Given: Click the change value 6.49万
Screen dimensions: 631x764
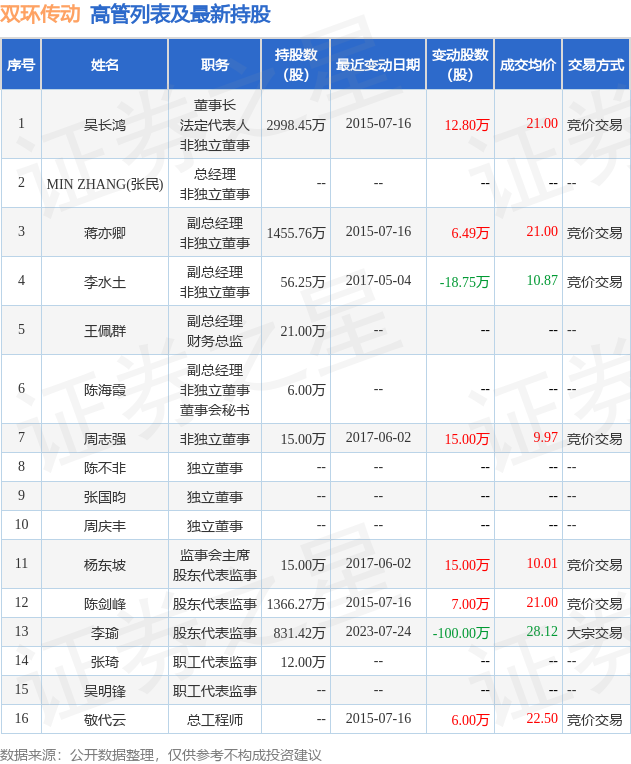Looking at the screenshot, I should [x=470, y=233].
